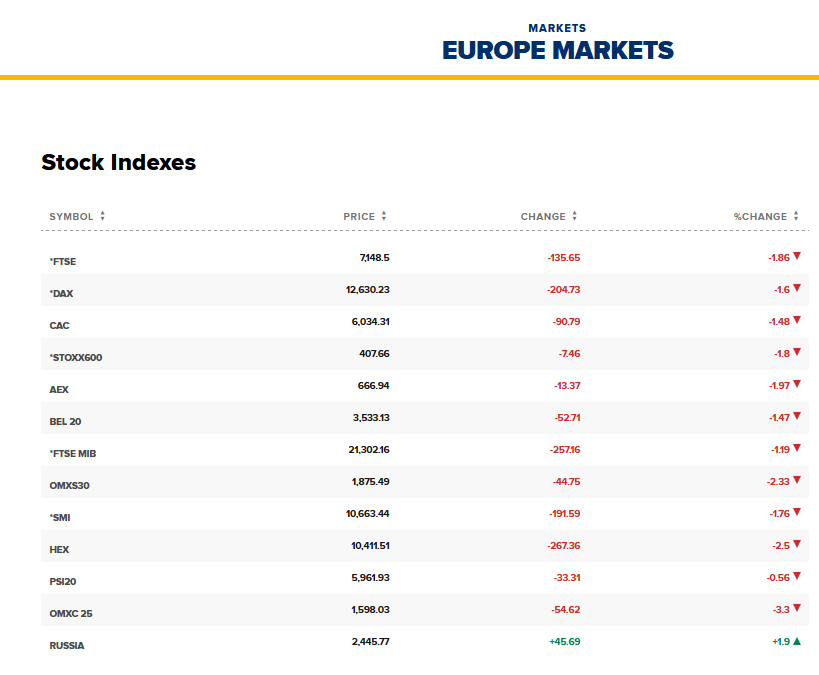Open the PSI20 index link
Image resolution: width=819 pixels, height=675 pixels.
63,581
